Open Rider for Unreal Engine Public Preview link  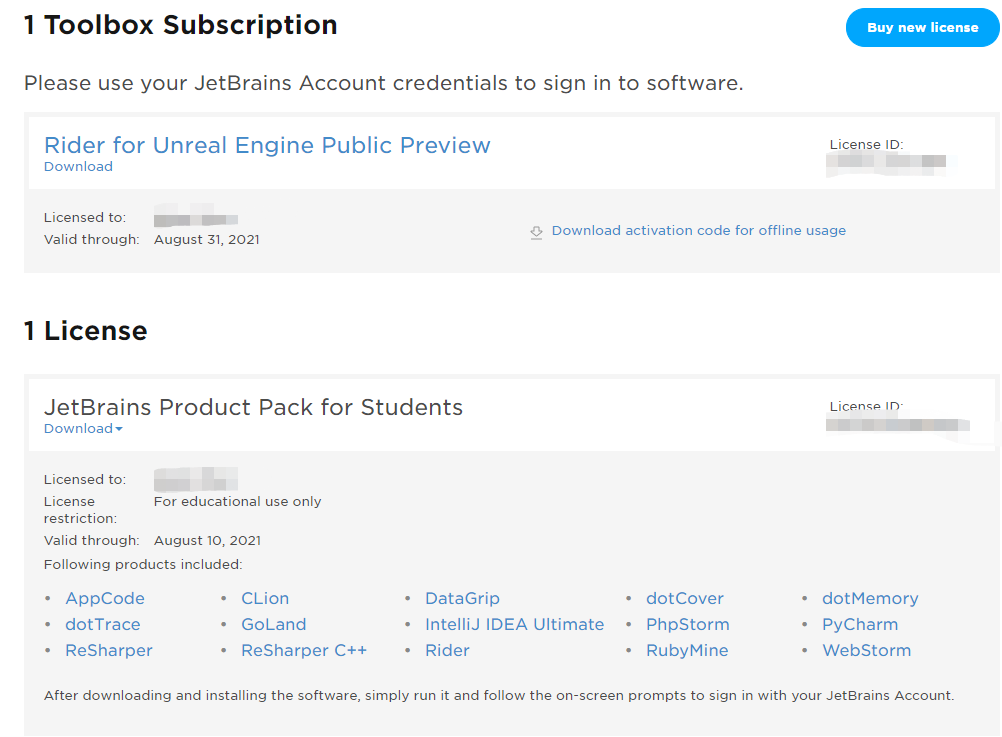tap(267, 145)
